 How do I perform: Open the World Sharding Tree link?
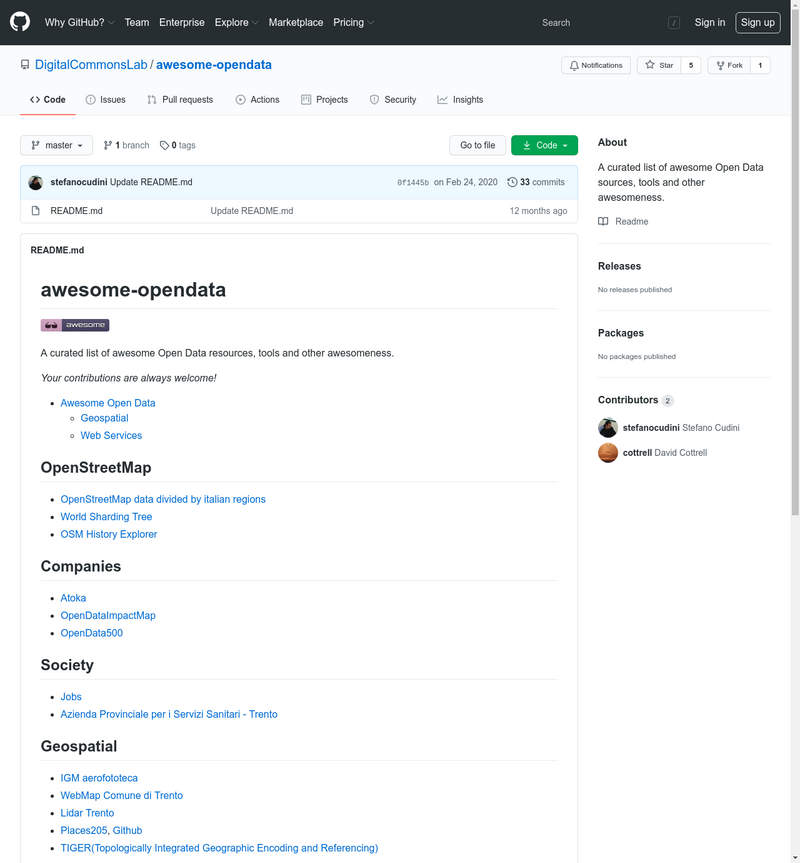click(106, 517)
